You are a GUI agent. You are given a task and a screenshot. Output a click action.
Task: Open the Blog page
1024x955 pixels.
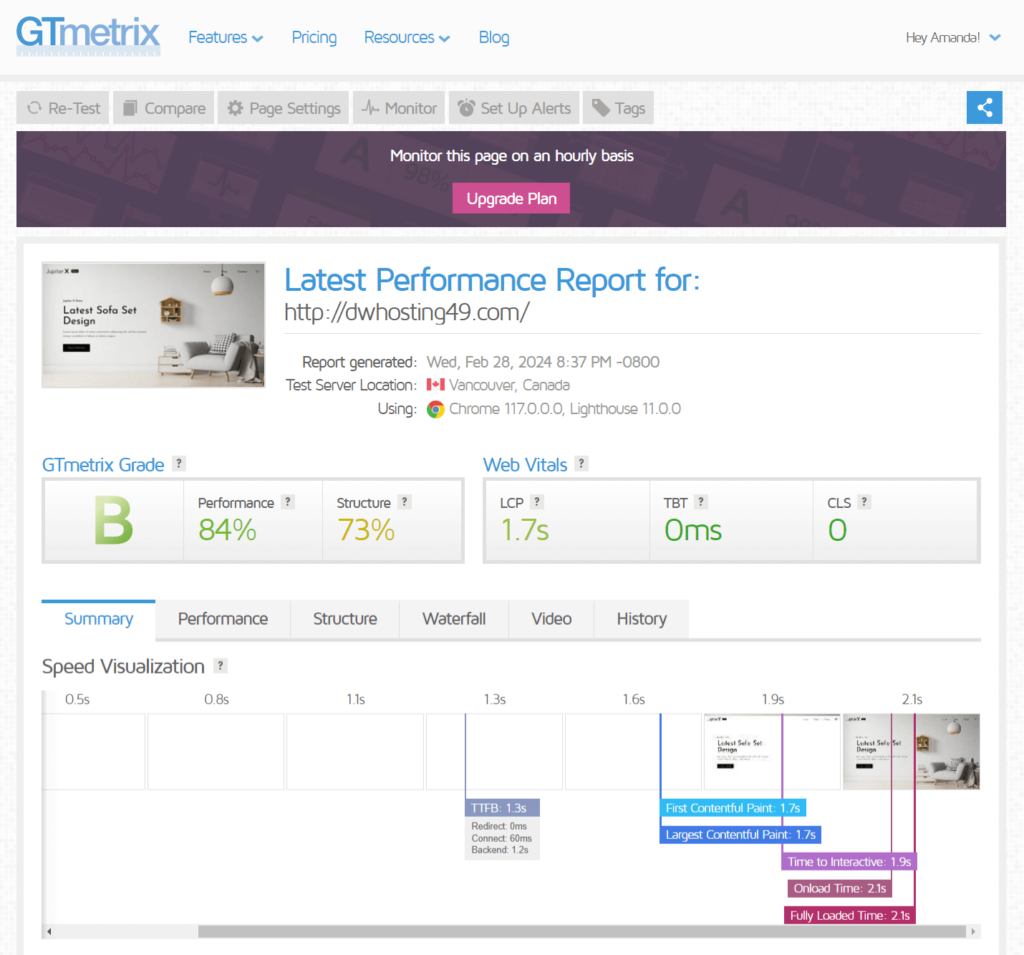494,38
